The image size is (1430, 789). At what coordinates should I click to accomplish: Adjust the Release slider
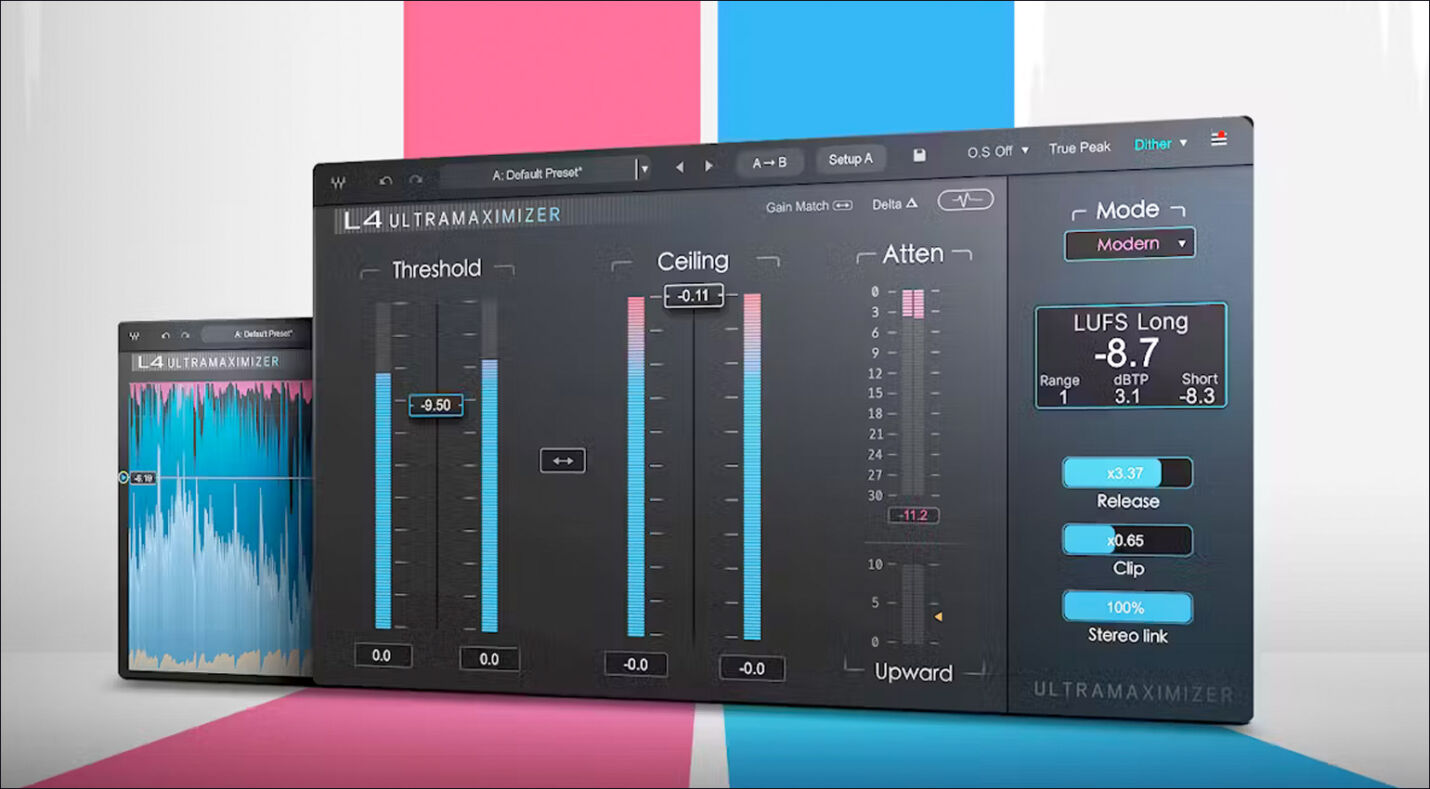(x=1127, y=473)
